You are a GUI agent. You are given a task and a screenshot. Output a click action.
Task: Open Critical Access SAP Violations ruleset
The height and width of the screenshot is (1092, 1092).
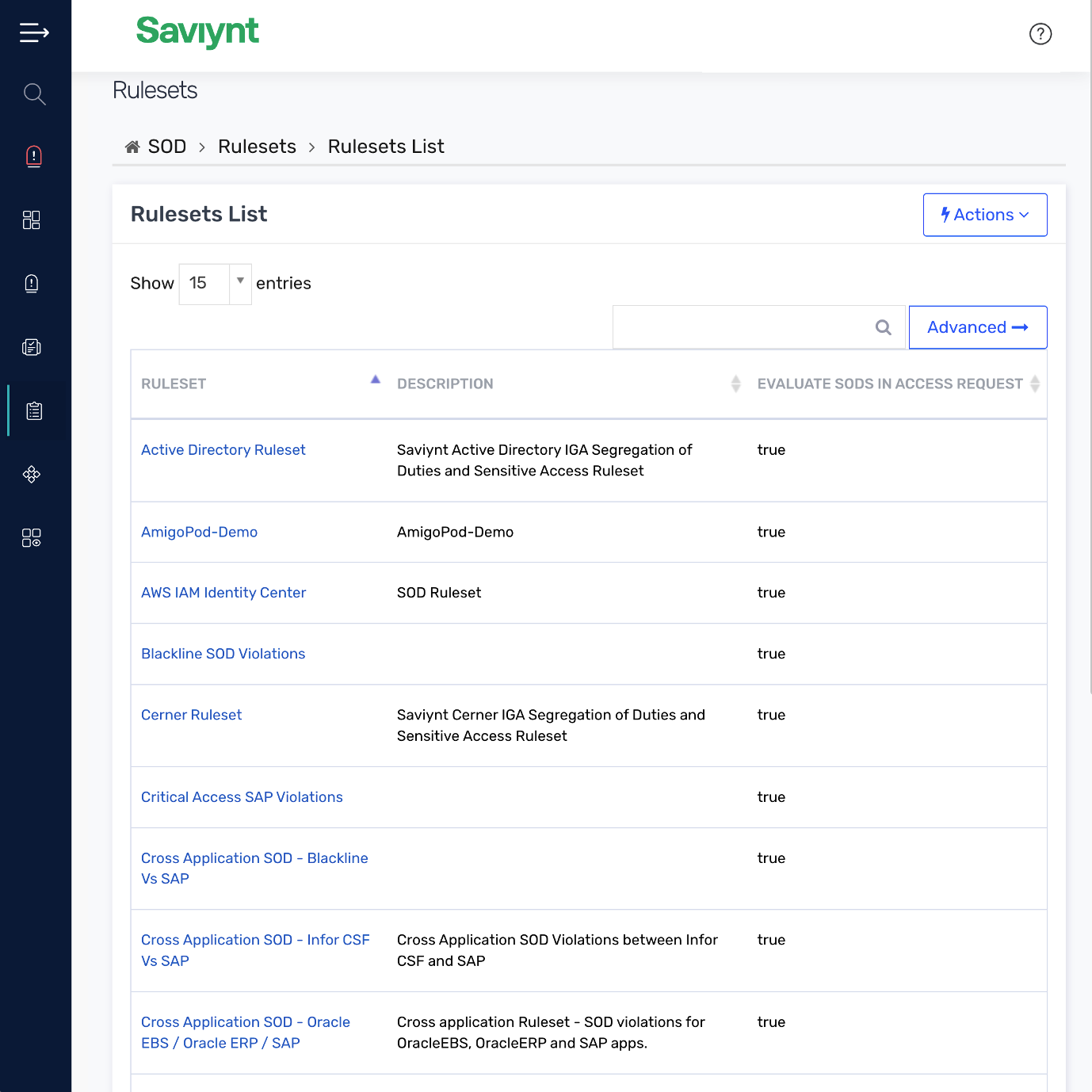242,797
